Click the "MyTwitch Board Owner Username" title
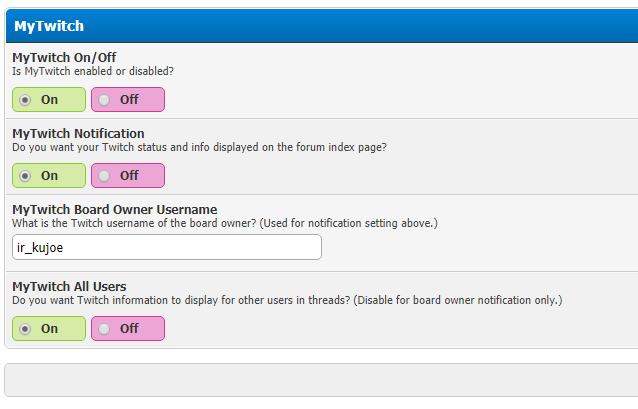This screenshot has width=638, height=409. [114, 209]
